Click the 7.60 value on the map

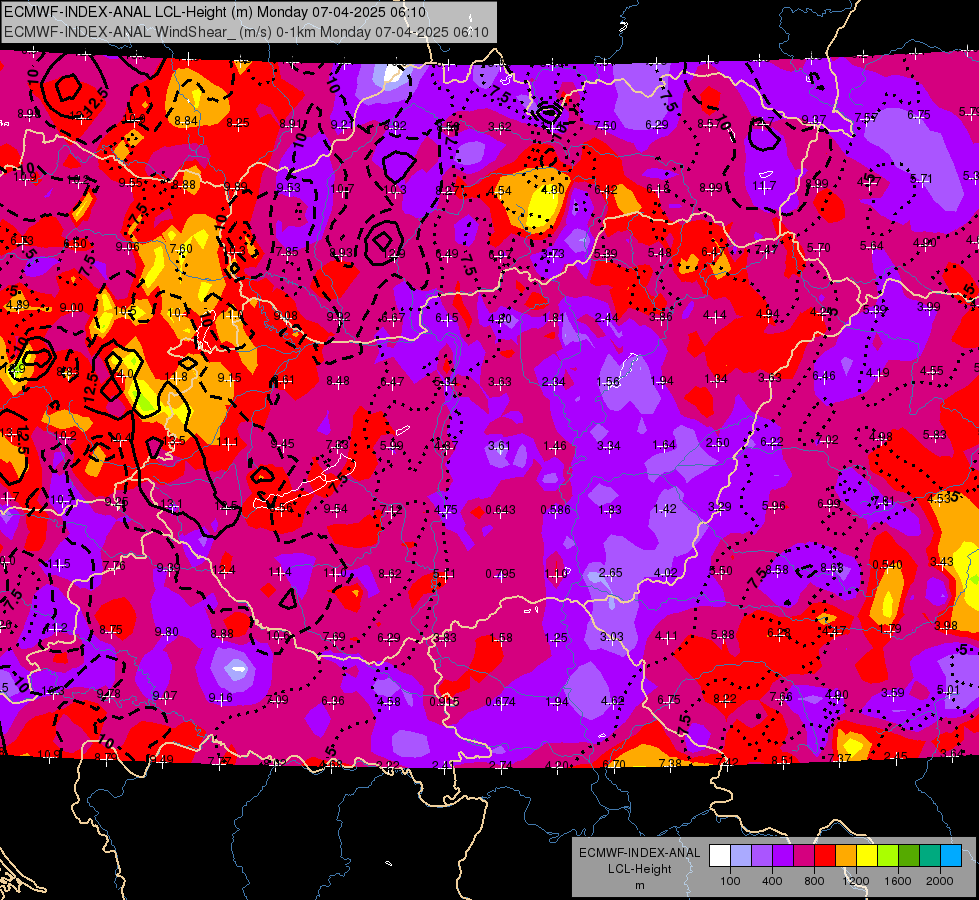[181, 249]
